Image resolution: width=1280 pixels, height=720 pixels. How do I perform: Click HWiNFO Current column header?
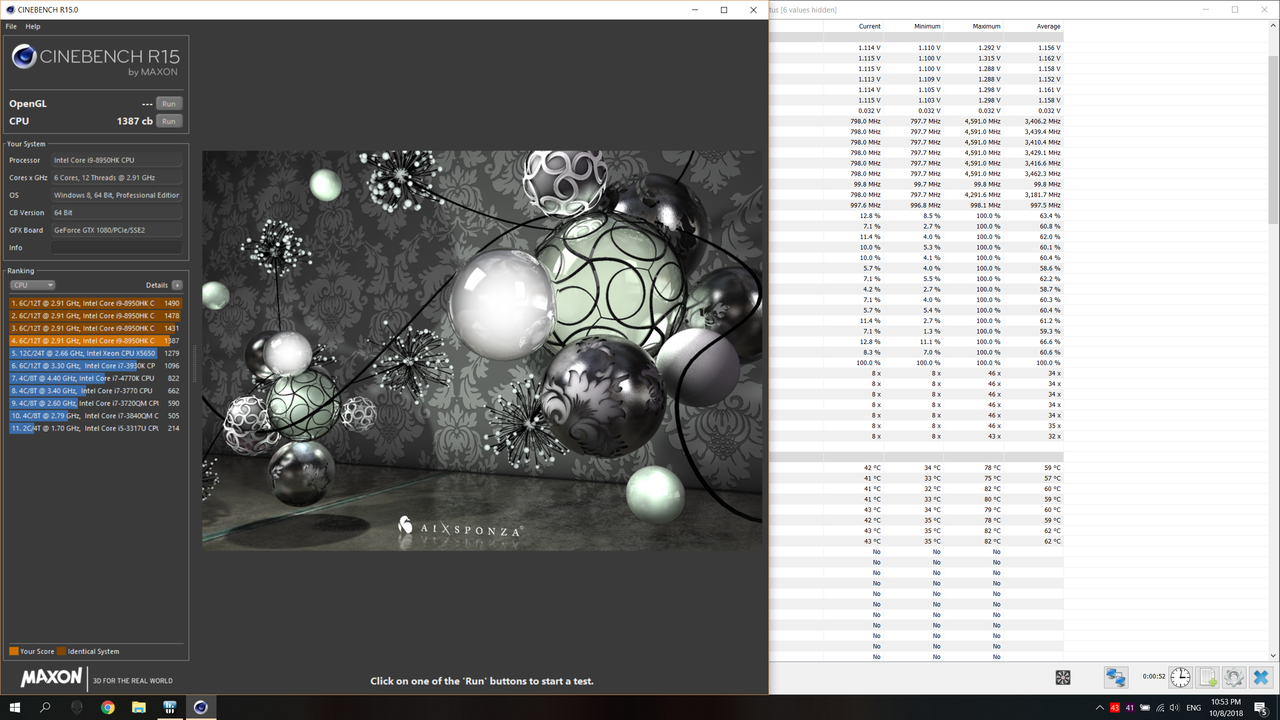pyautogui.click(x=869, y=26)
